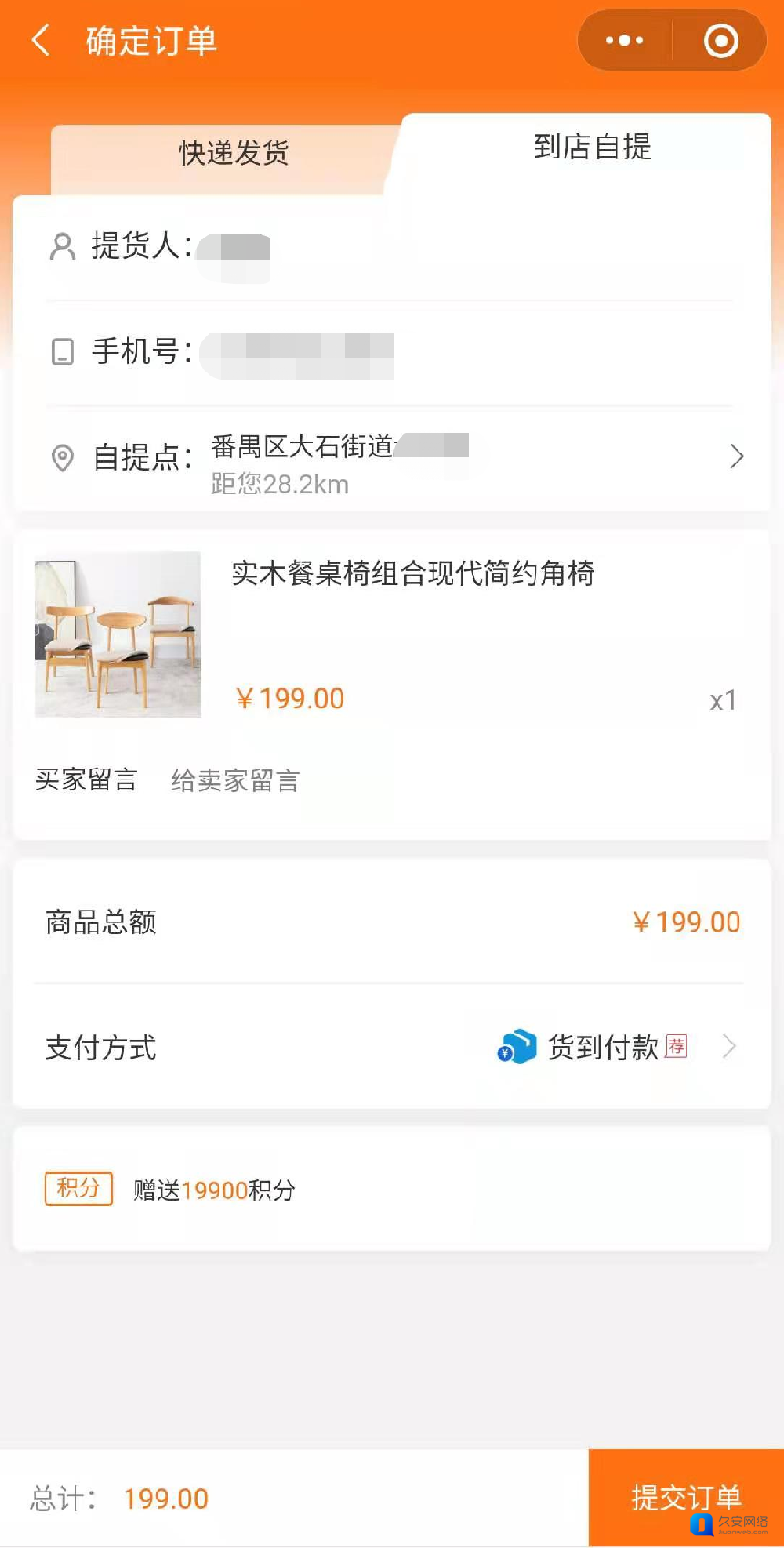Expand the pickup point selection chevron
The height and width of the screenshot is (1548, 784).
737,456
